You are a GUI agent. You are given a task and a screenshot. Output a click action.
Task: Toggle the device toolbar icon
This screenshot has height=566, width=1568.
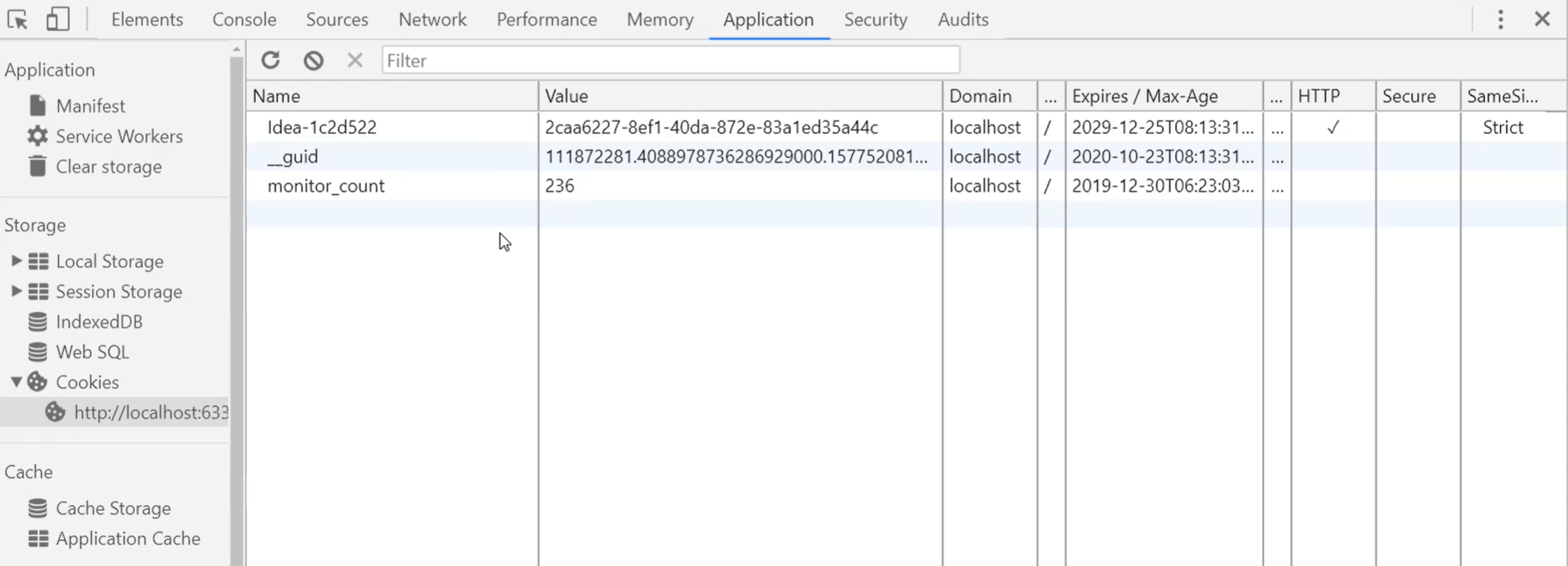(x=58, y=19)
